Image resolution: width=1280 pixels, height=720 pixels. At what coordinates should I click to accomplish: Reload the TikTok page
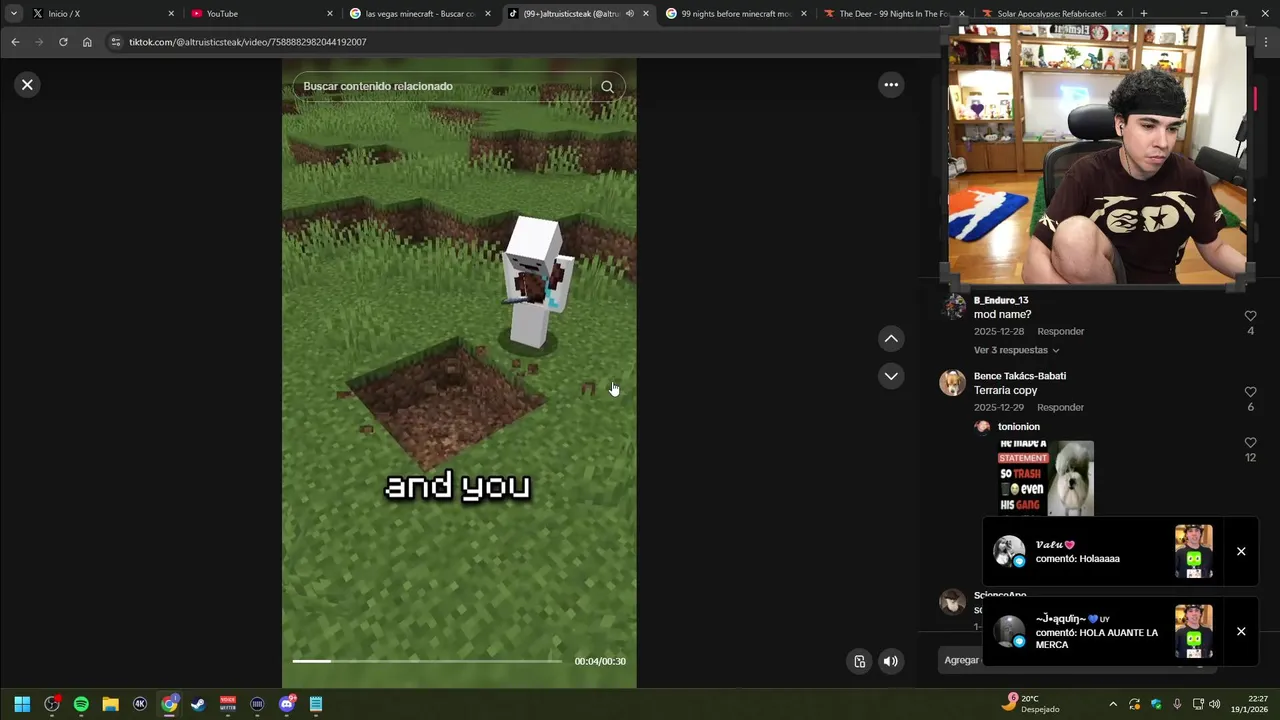[63, 42]
